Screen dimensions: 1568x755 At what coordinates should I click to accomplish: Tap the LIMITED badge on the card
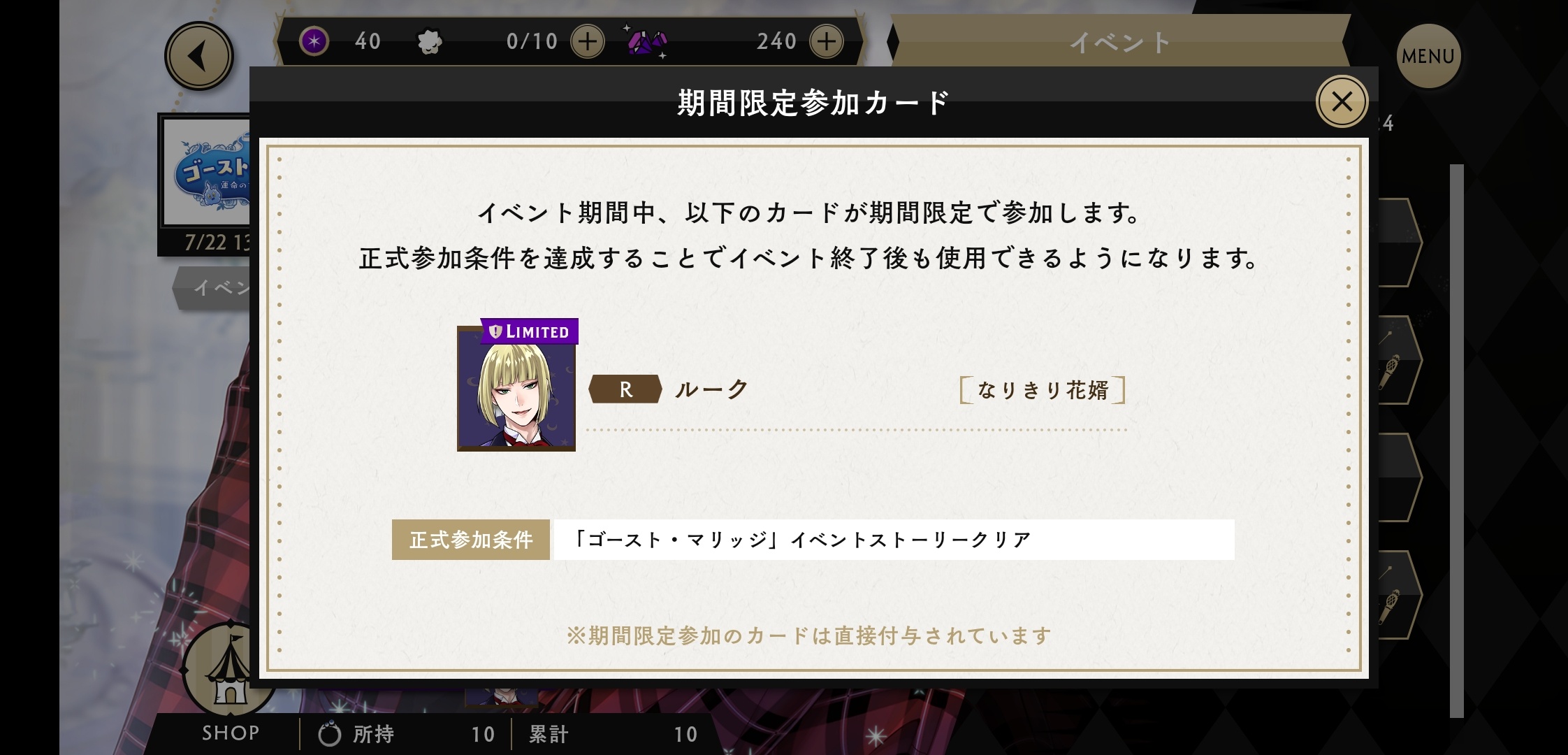[529, 331]
